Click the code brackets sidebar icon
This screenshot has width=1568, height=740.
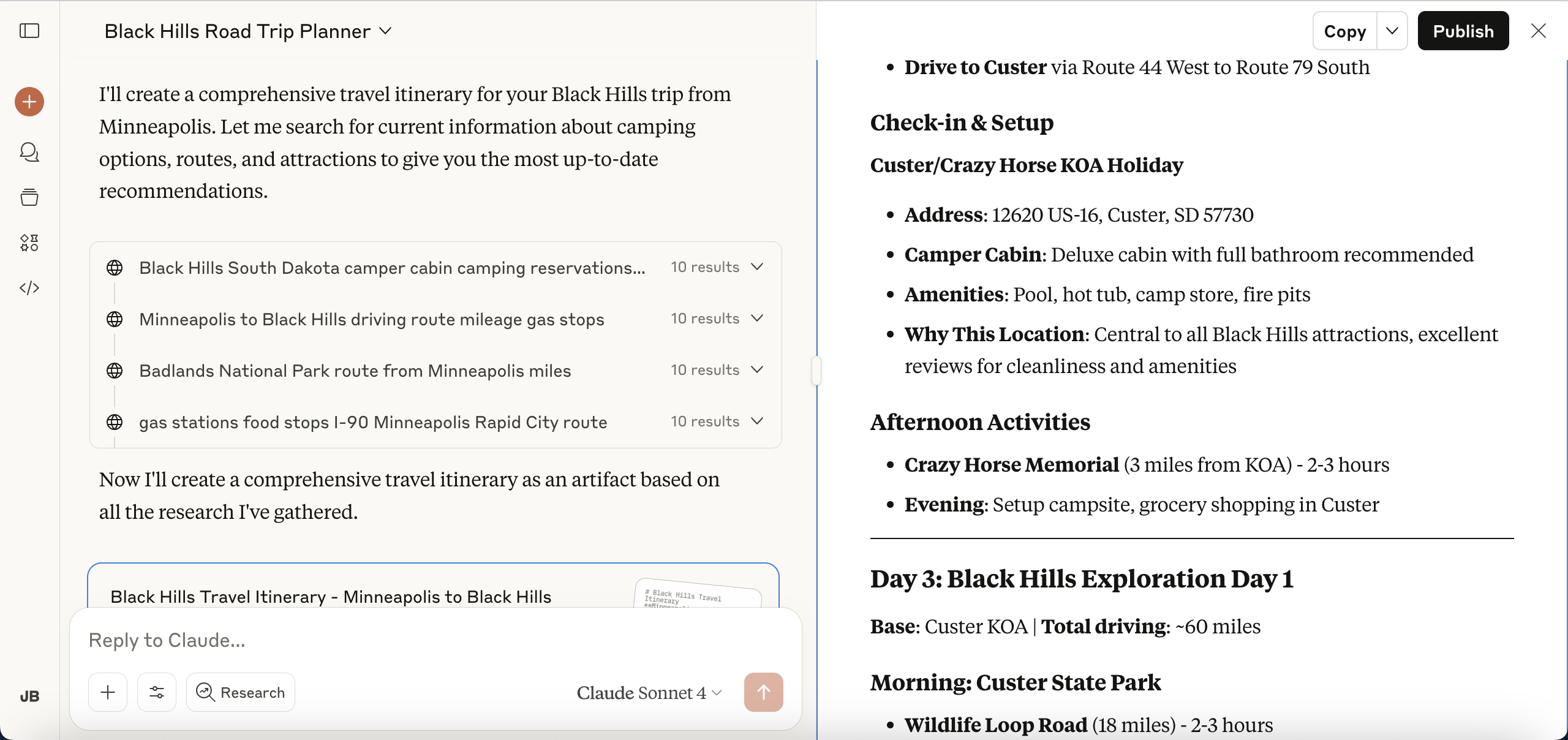29,288
